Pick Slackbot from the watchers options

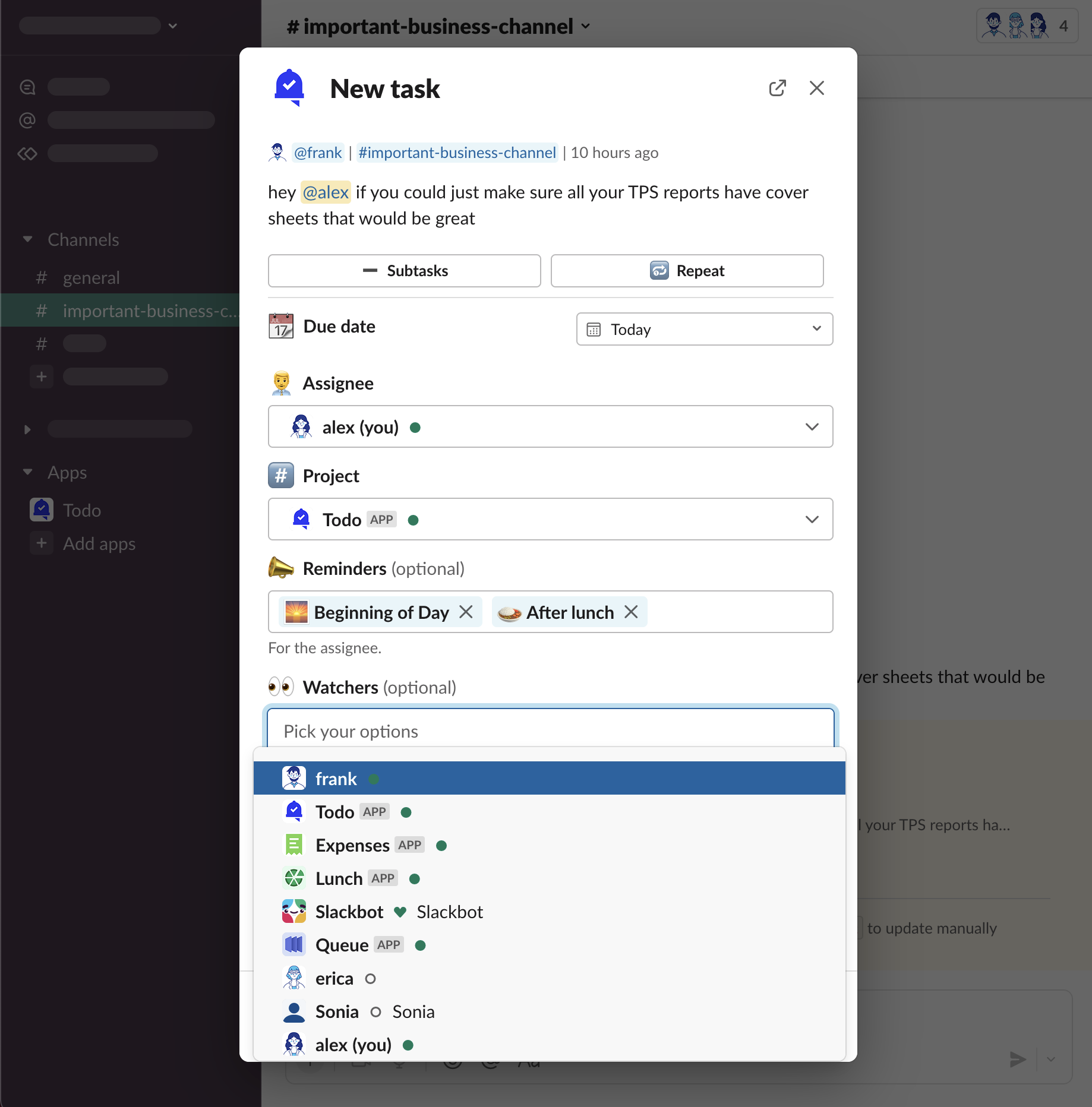(x=349, y=912)
